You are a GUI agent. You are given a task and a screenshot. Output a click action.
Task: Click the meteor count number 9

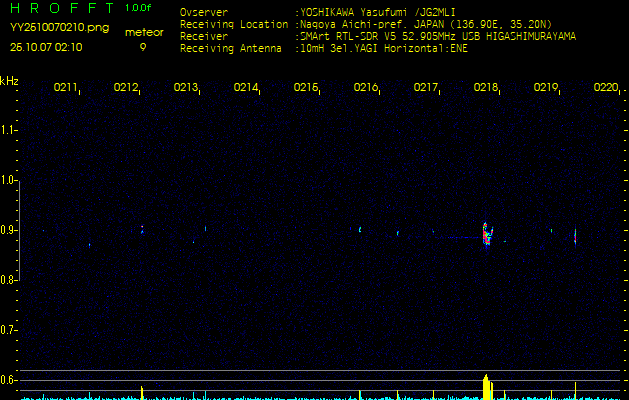point(143,46)
